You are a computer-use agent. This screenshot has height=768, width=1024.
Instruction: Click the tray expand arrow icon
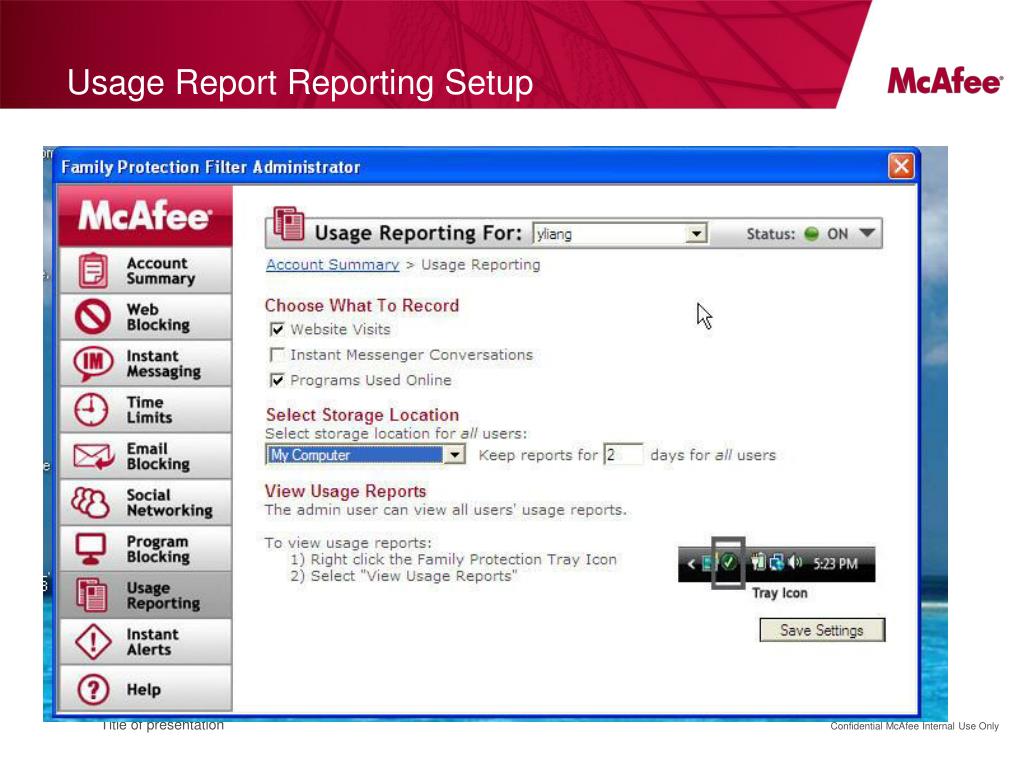691,563
